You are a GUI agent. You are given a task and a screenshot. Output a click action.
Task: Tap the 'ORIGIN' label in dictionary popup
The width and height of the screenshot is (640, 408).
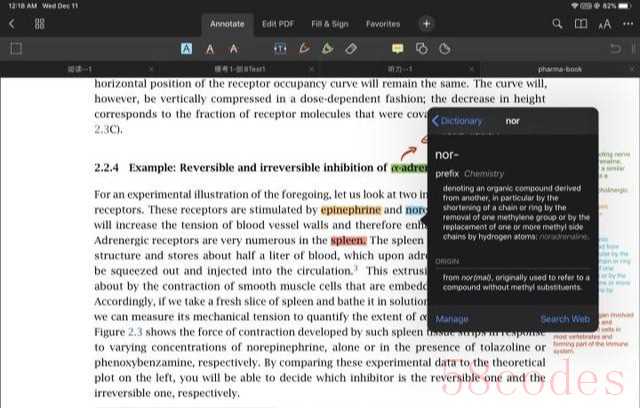(447, 262)
